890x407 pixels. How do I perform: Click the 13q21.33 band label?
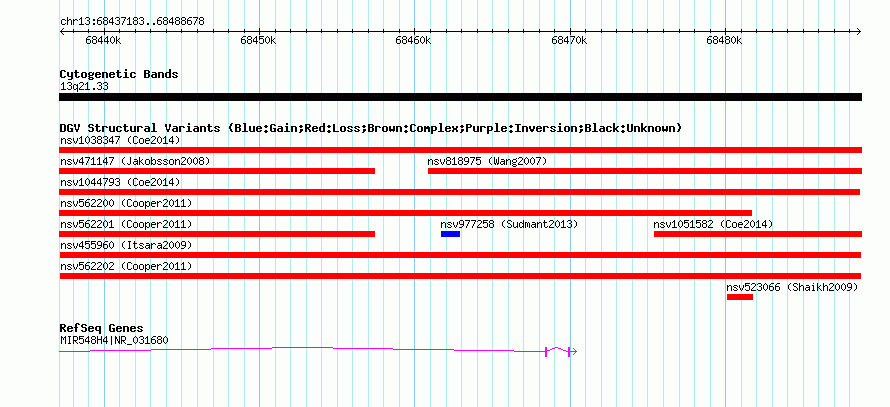tap(84, 86)
